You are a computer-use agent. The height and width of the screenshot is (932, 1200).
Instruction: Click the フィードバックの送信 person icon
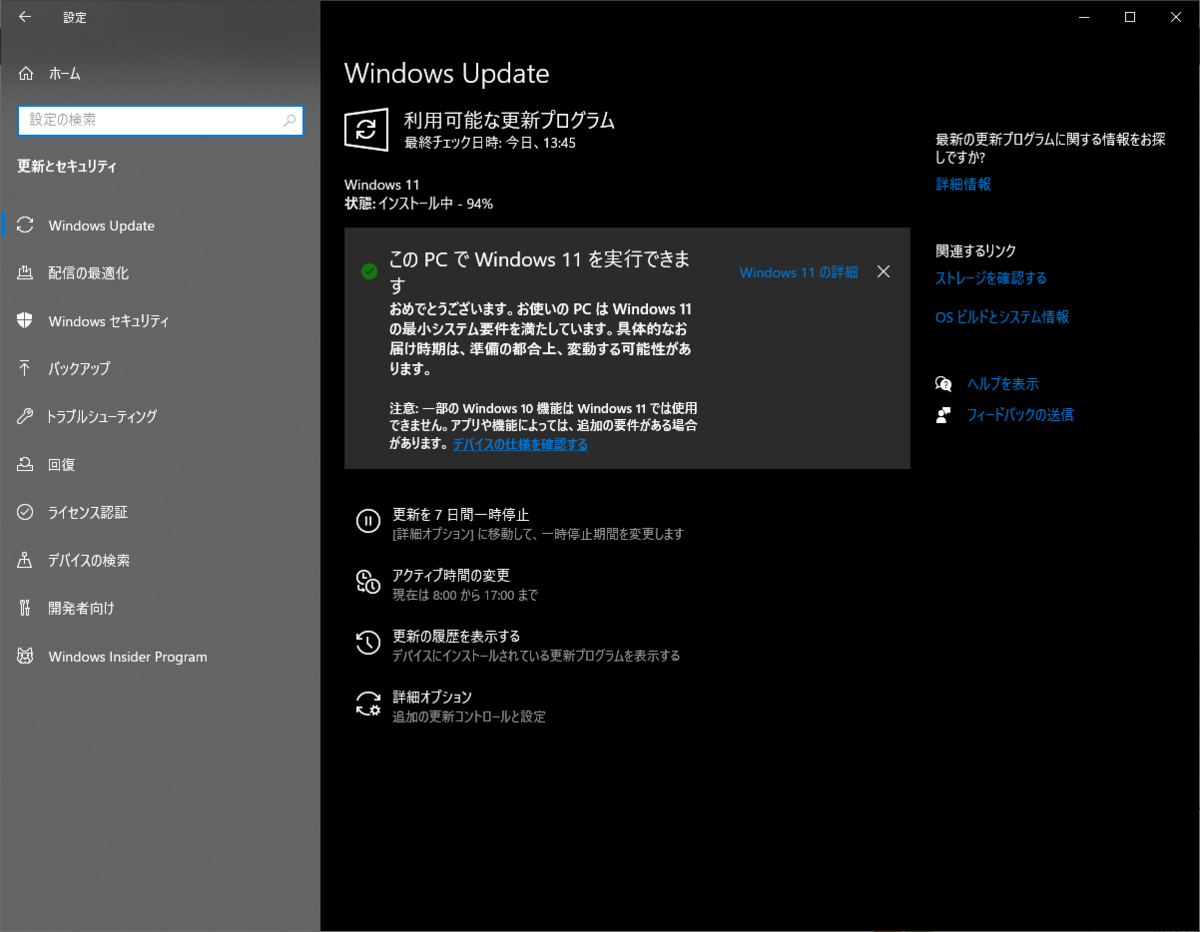943,414
